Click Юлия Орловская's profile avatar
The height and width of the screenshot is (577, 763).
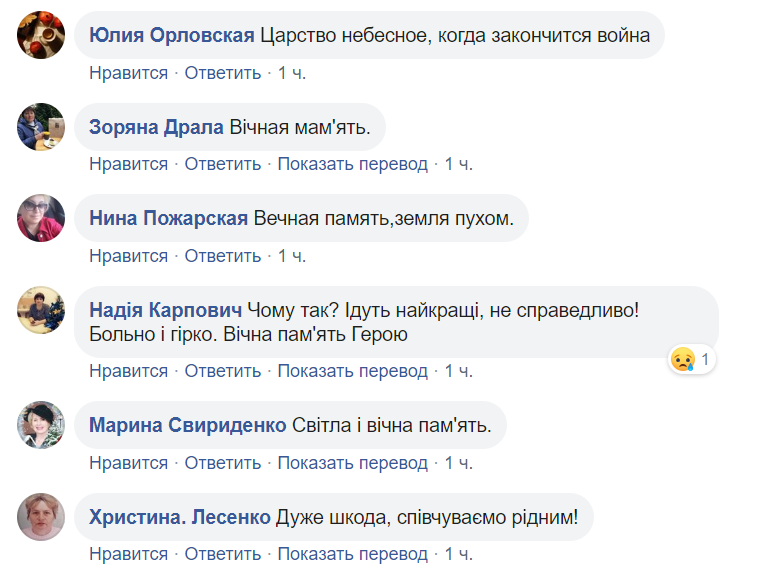click(42, 35)
